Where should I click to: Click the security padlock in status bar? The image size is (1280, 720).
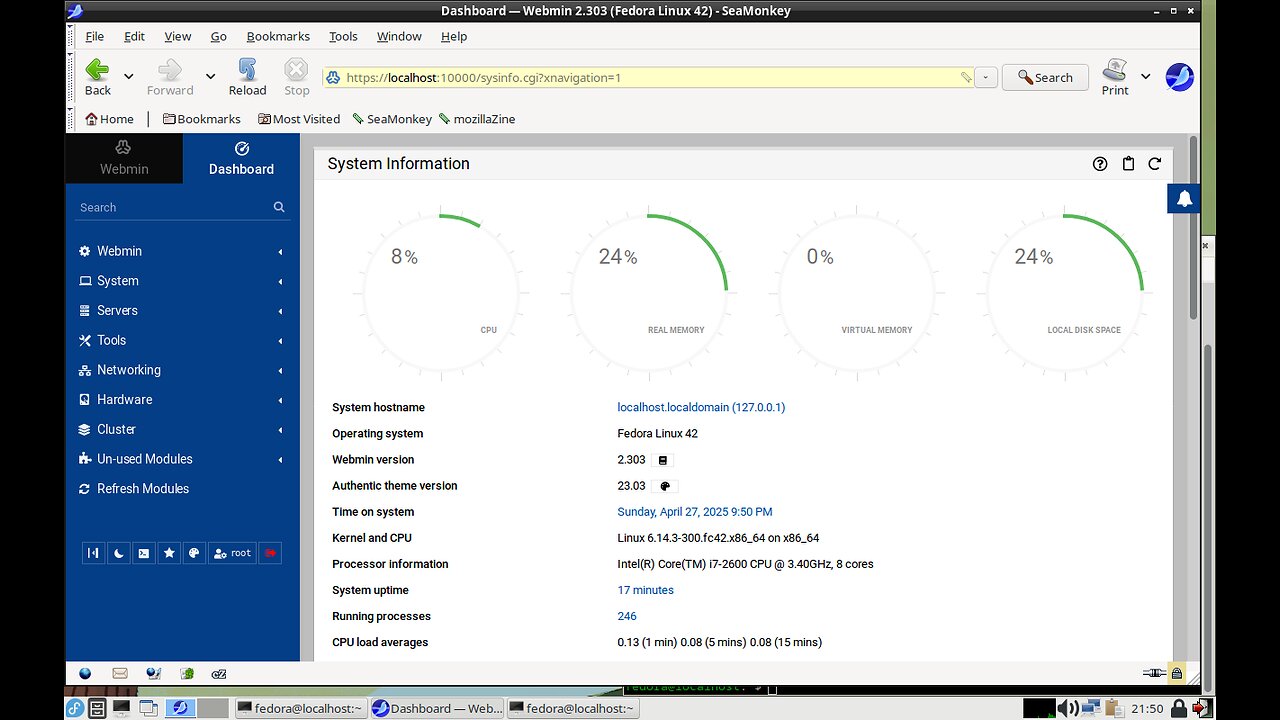tap(1177, 674)
